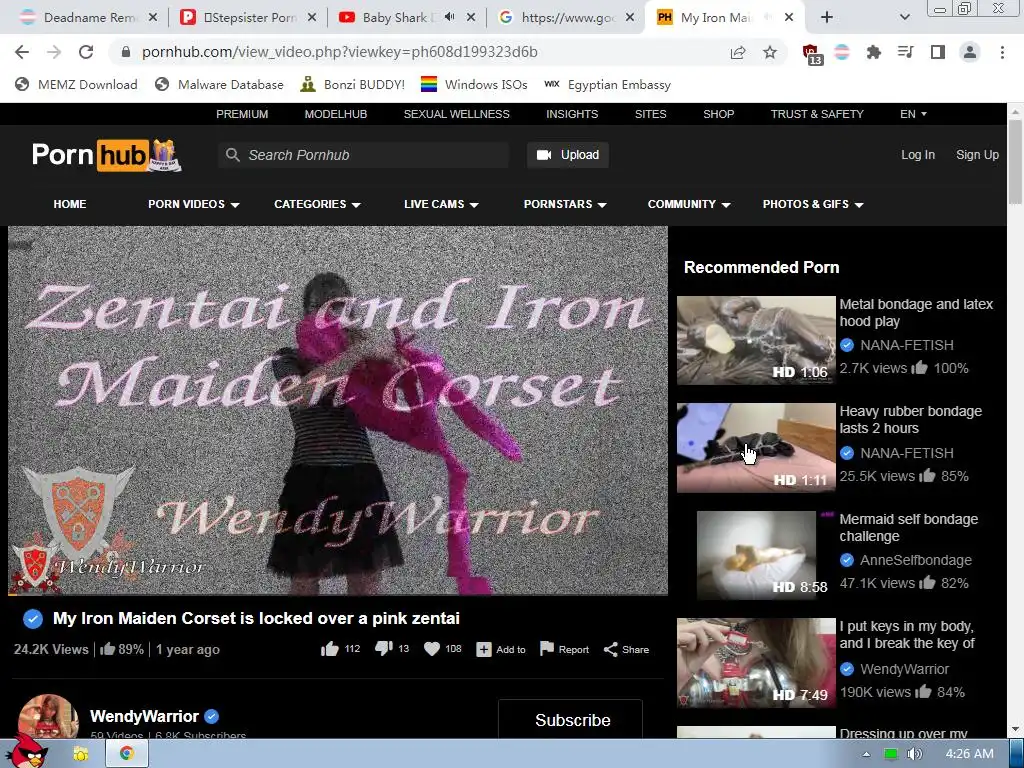Open the Premium top-bar item
Viewport: 1024px width, 768px height.
tap(242, 114)
